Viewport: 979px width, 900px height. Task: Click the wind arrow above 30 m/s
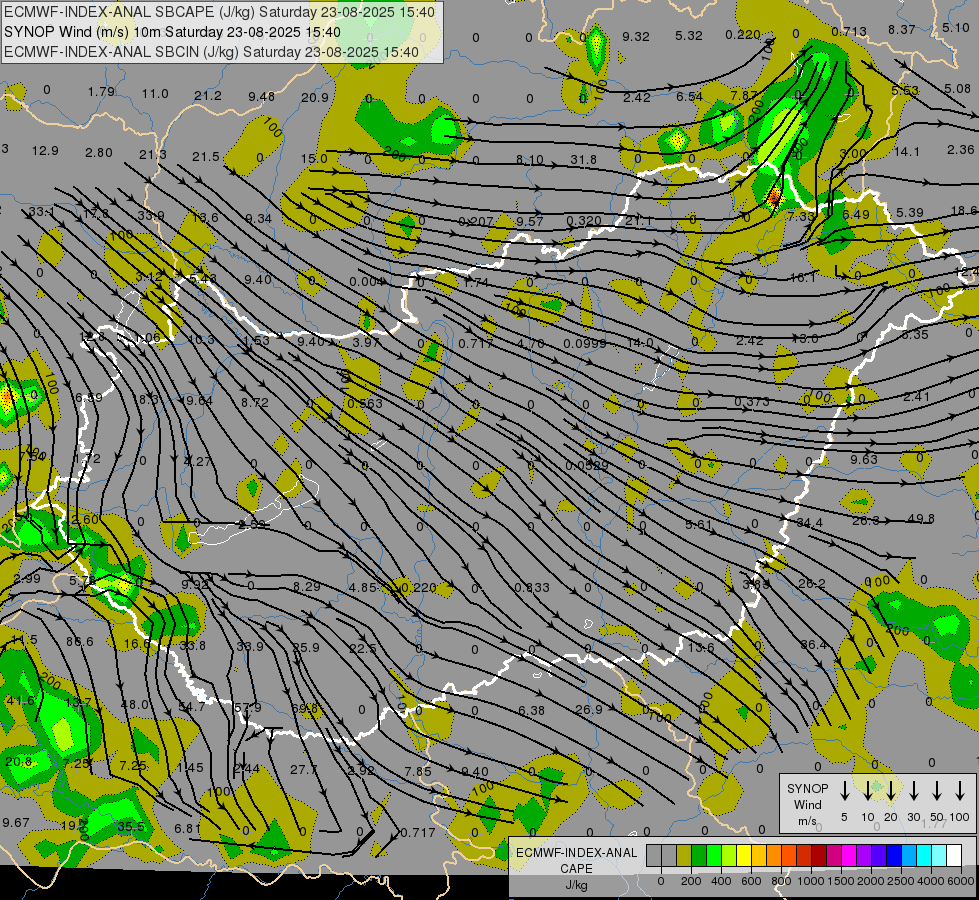[913, 790]
